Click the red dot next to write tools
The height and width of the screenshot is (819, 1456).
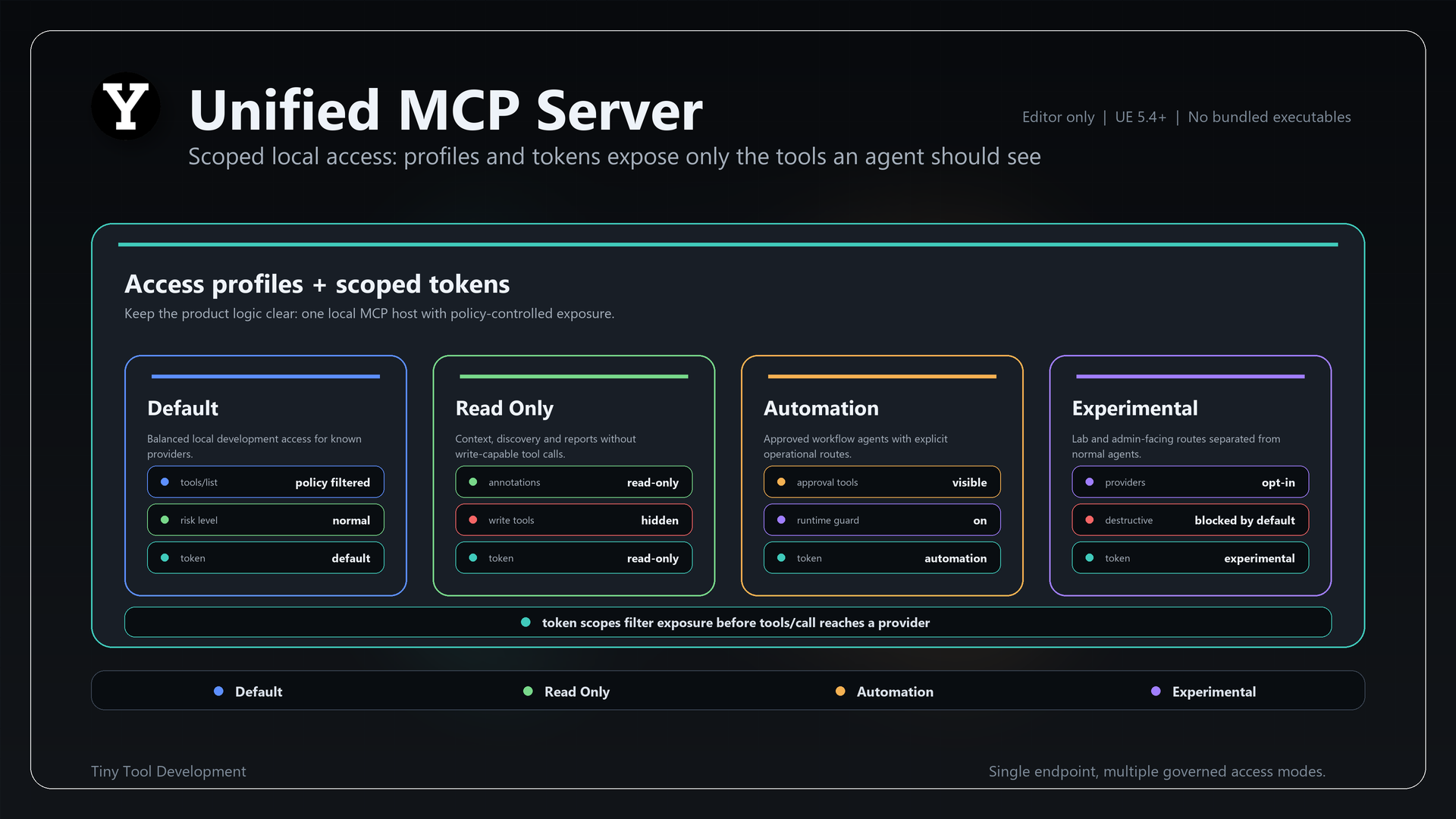473,520
